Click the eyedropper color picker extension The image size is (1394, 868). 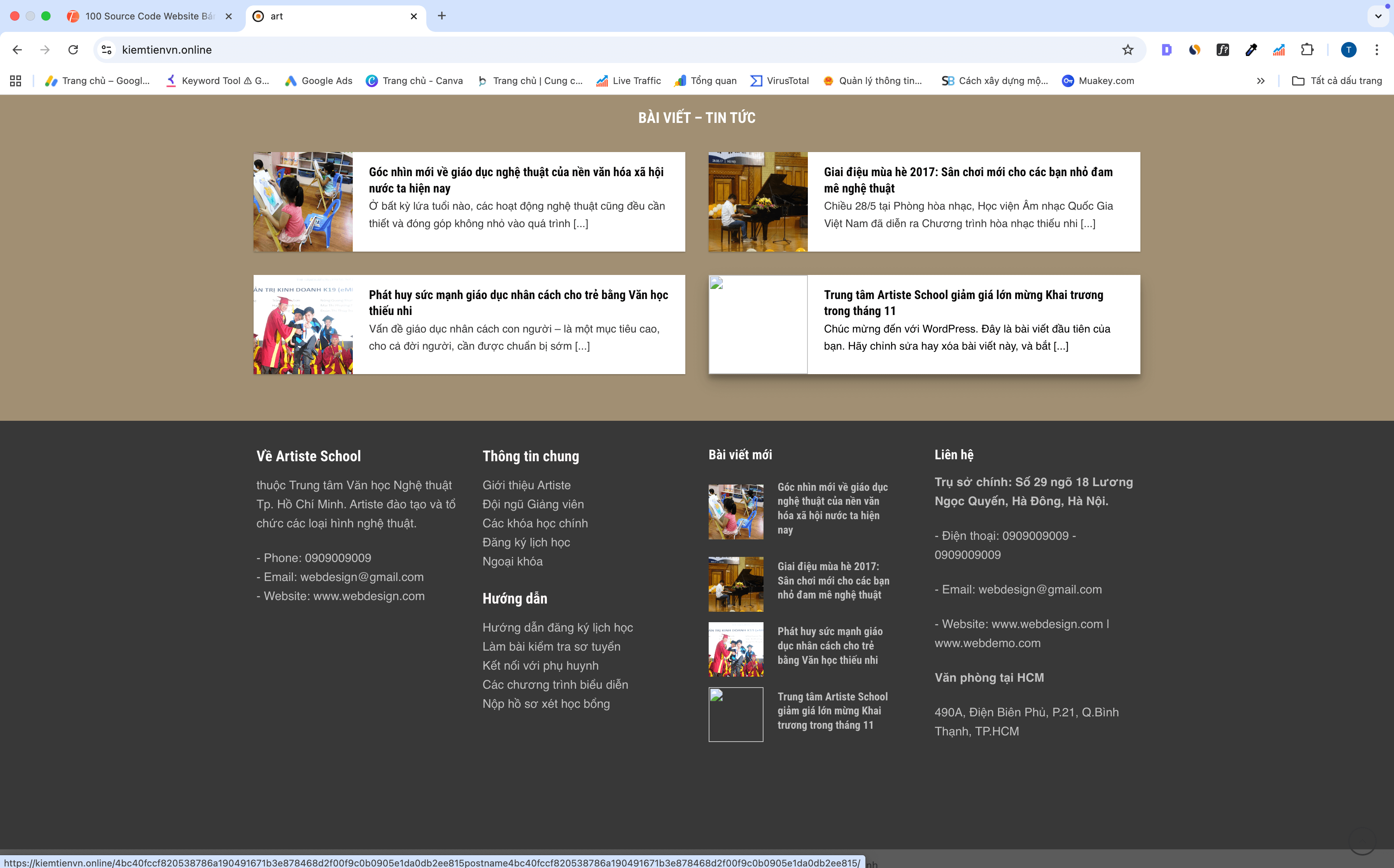point(1251,50)
